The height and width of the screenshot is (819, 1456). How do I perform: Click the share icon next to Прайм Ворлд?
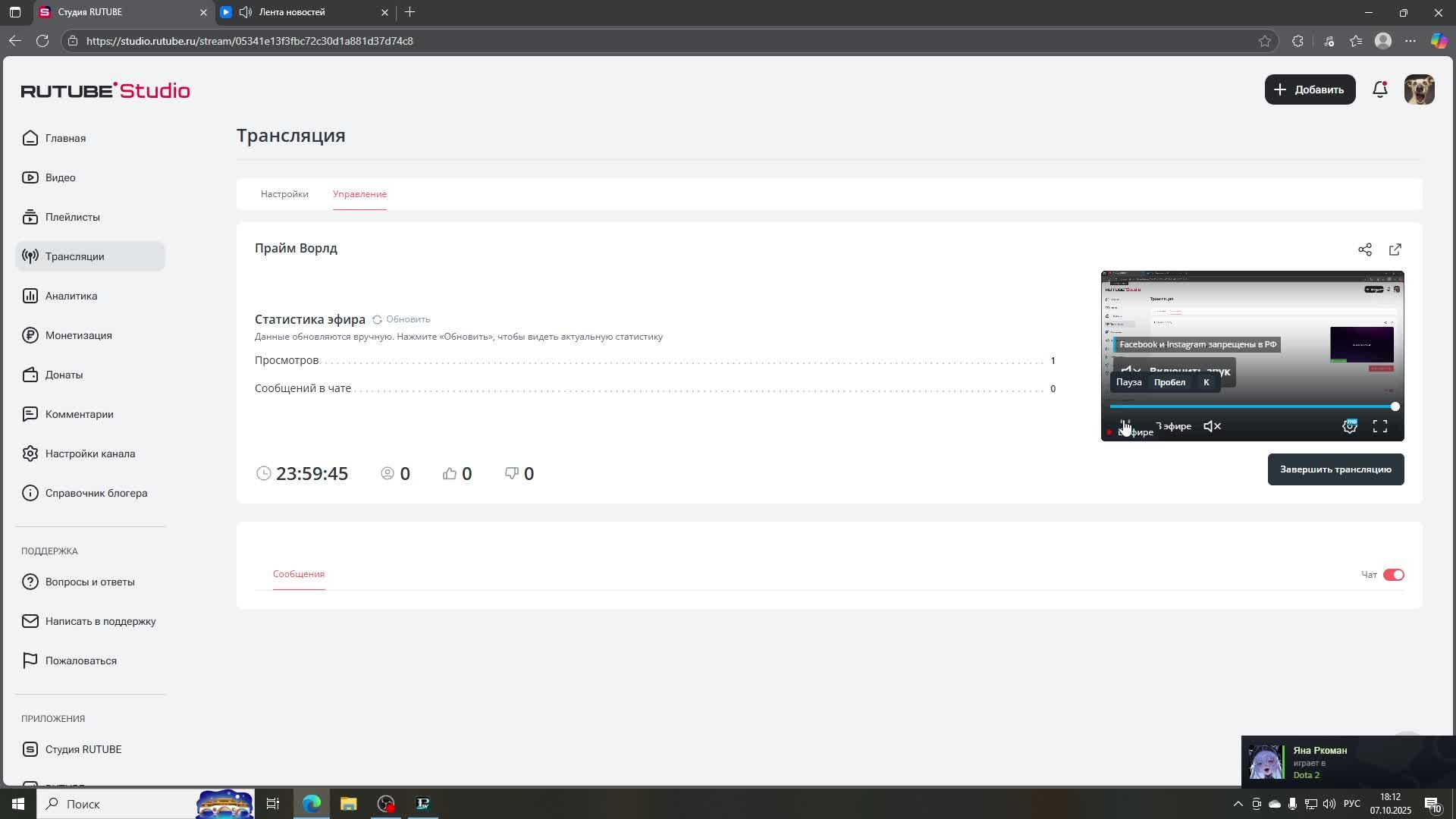pyautogui.click(x=1365, y=249)
